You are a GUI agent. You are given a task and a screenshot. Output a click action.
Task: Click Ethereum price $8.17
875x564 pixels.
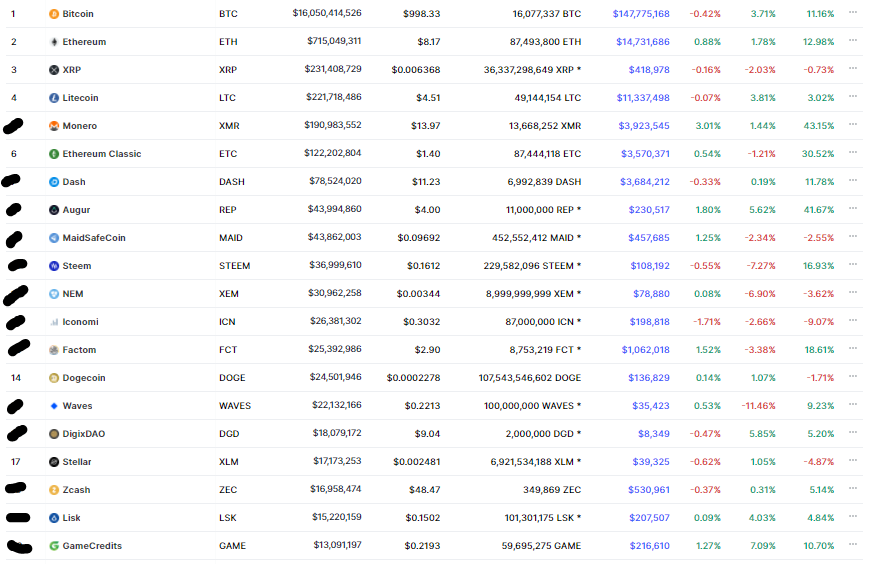[x=429, y=42]
